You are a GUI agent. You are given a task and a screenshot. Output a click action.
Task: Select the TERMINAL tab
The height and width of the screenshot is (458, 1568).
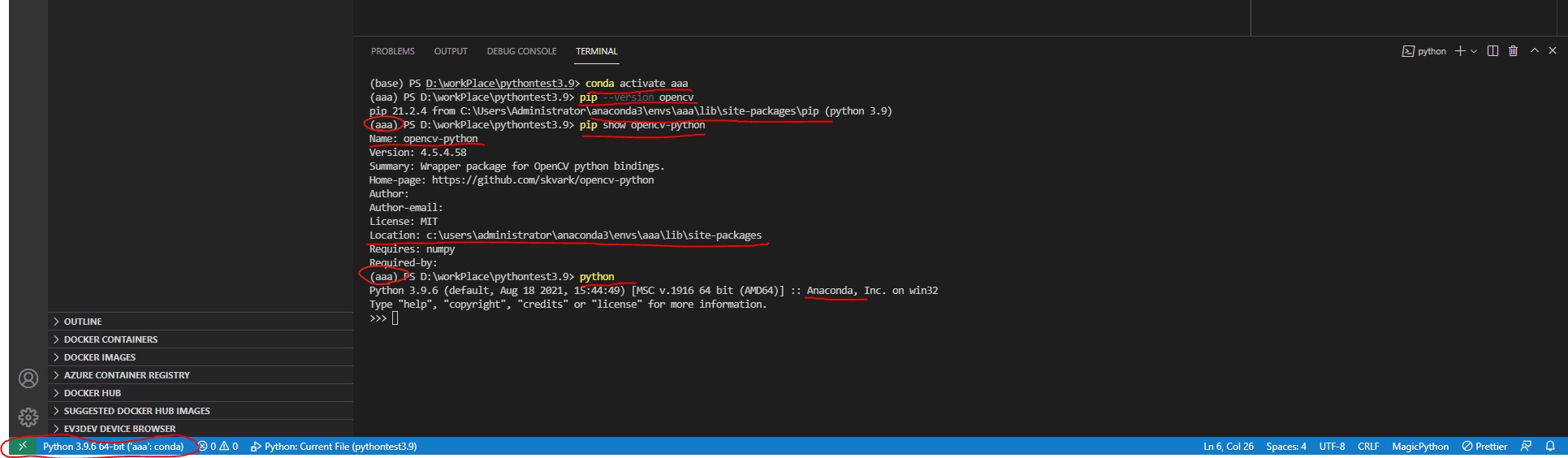[x=597, y=51]
